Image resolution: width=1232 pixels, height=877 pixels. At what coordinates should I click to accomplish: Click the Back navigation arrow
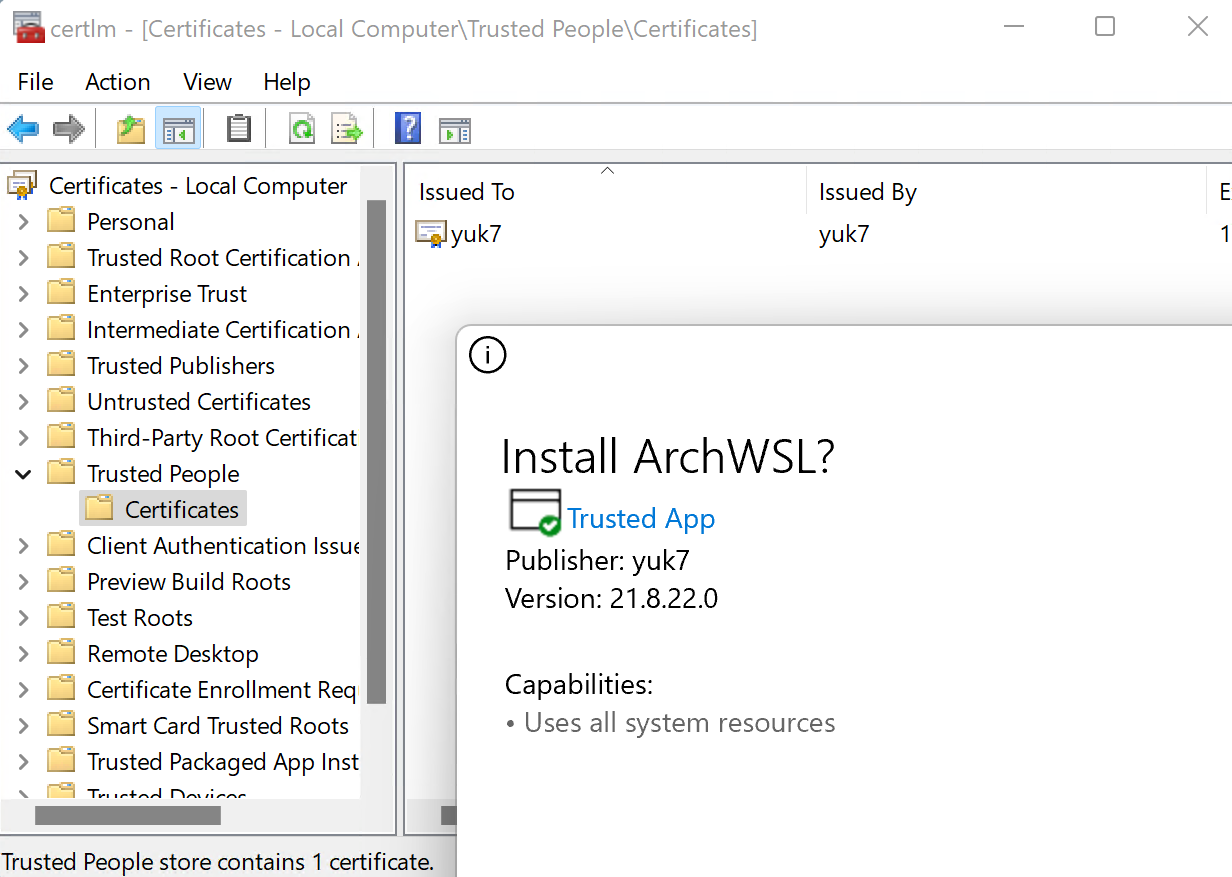click(23, 128)
